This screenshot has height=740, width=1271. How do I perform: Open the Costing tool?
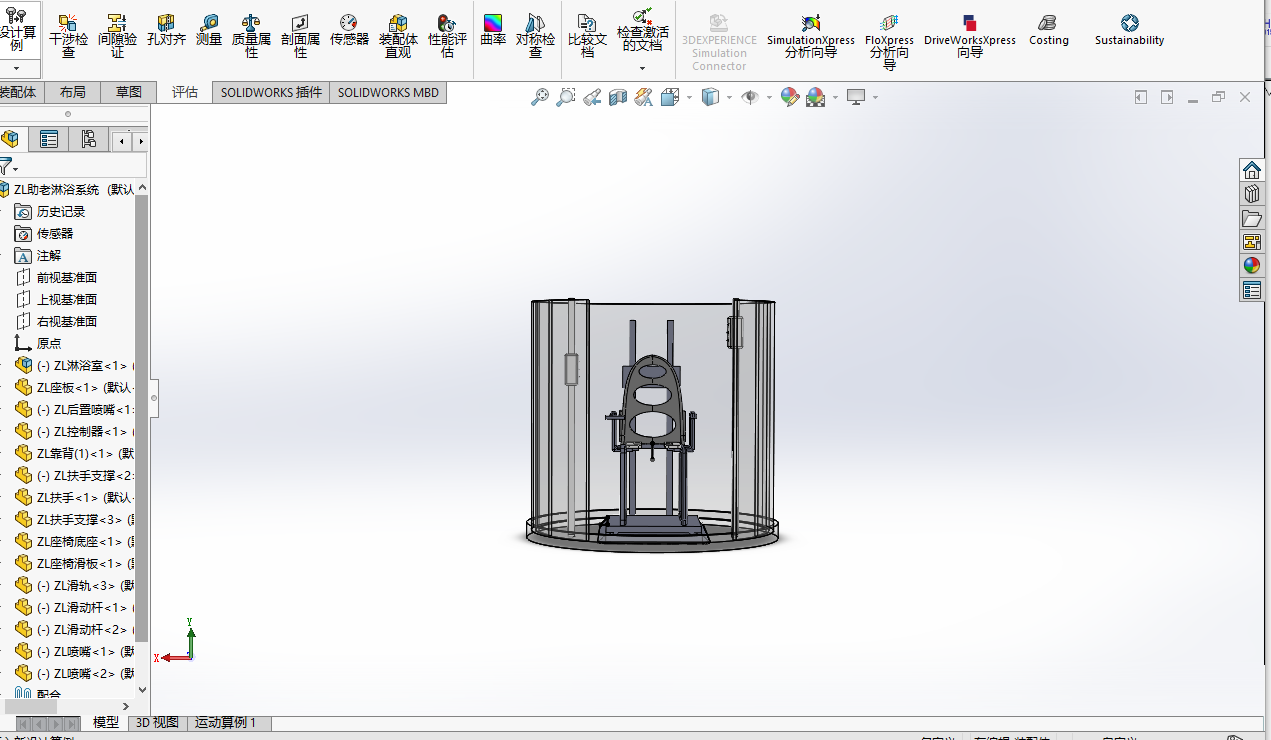pos(1048,30)
